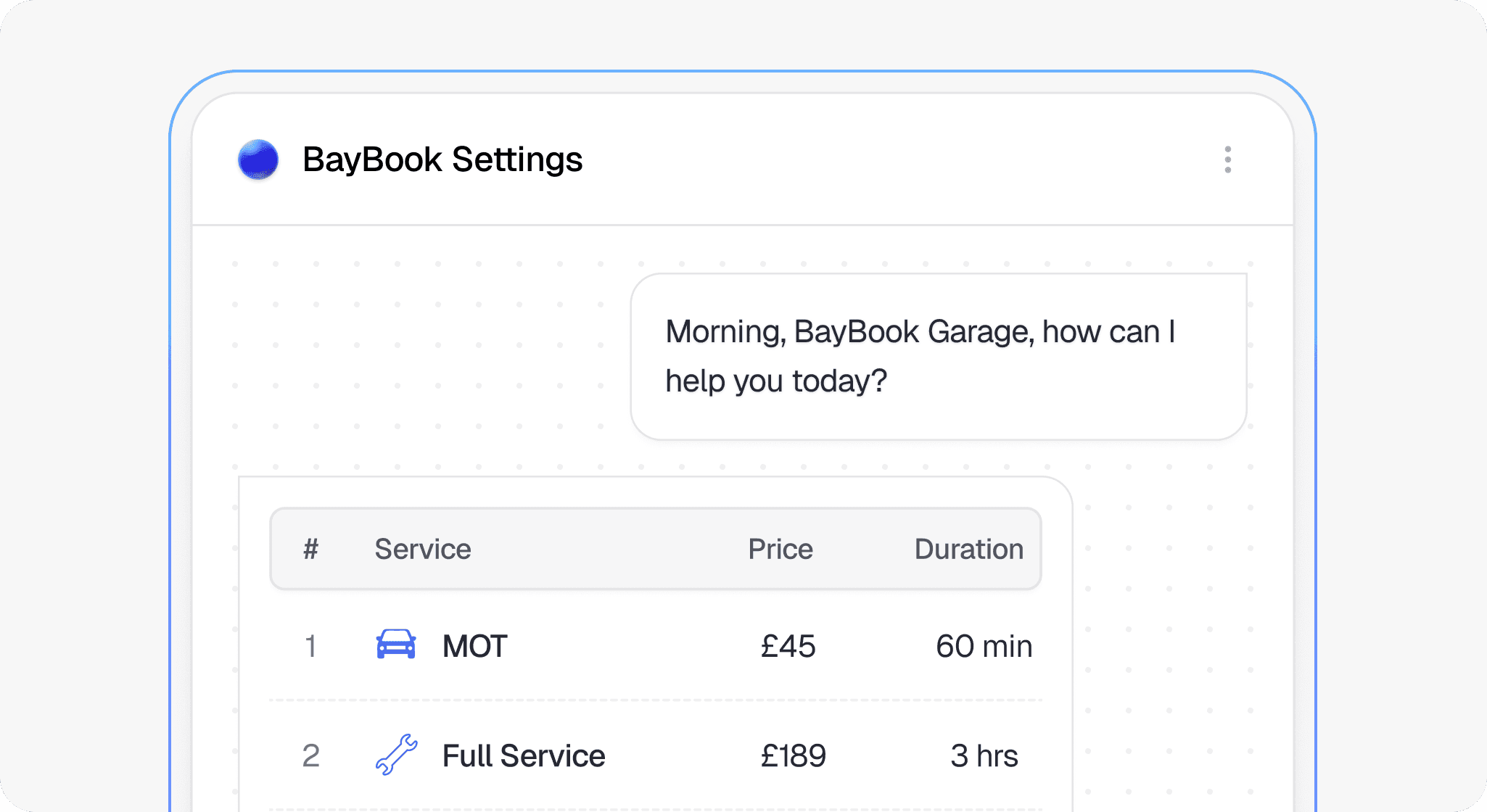Click the MOT service name
This screenshot has width=1487, height=812.
(x=474, y=646)
